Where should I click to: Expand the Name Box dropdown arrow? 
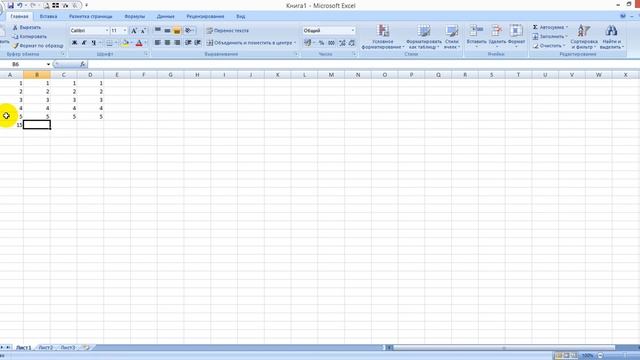click(48, 64)
